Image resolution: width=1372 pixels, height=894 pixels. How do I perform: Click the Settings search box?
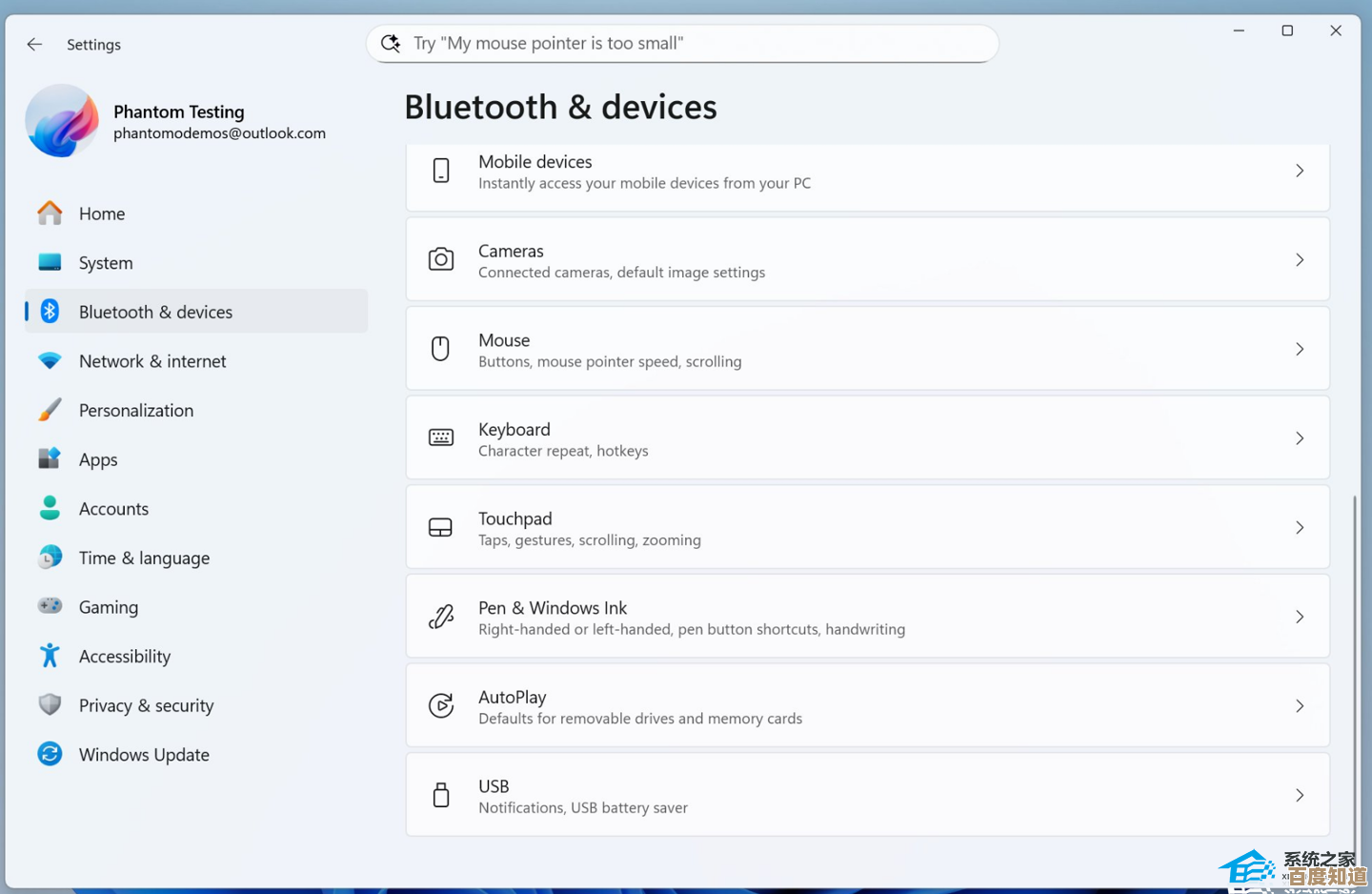click(x=682, y=44)
